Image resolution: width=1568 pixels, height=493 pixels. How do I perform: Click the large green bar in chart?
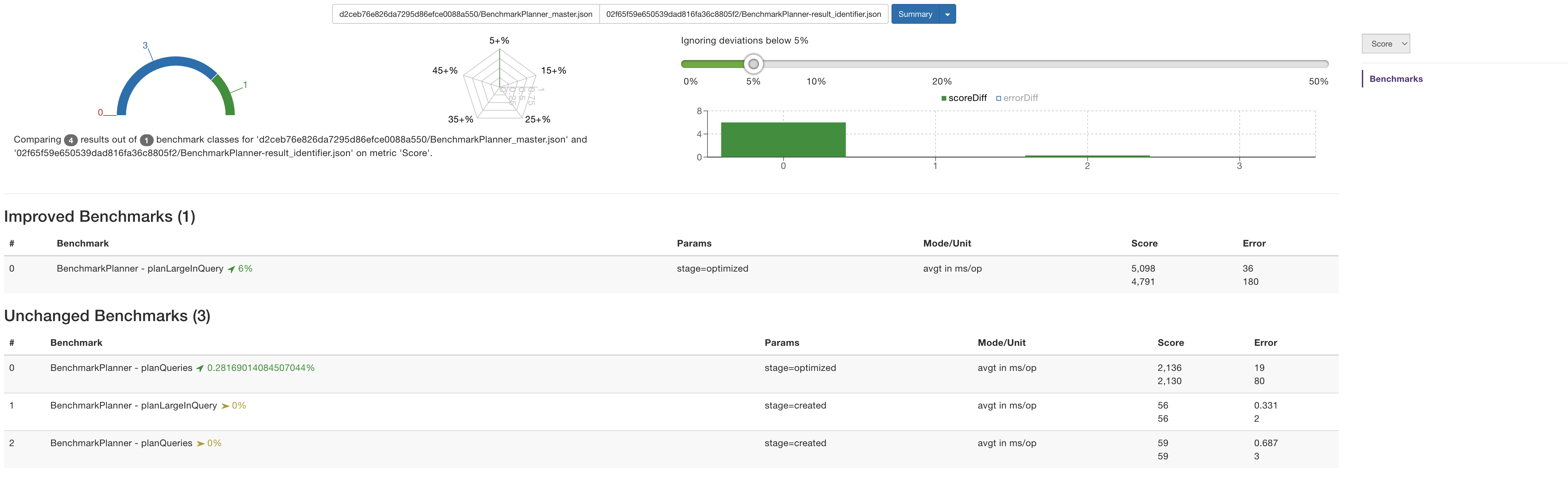coord(783,140)
